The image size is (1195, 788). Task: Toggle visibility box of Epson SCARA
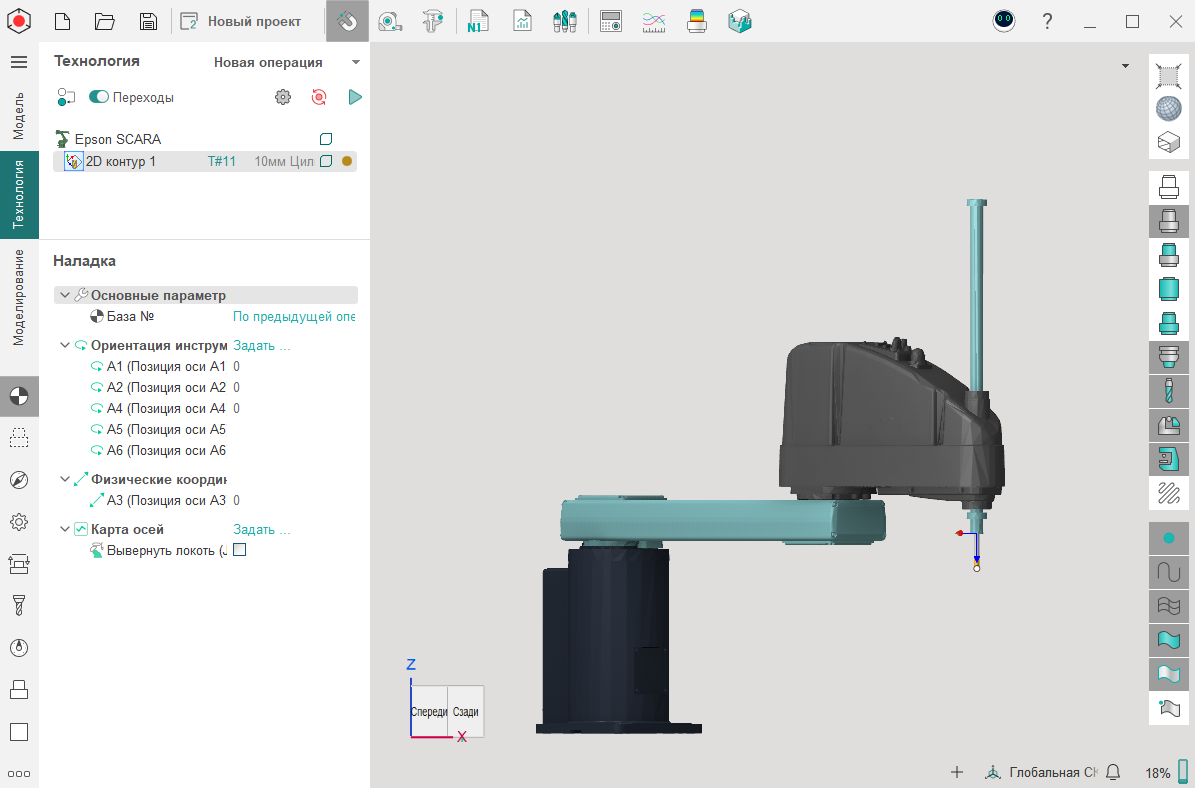(x=325, y=139)
